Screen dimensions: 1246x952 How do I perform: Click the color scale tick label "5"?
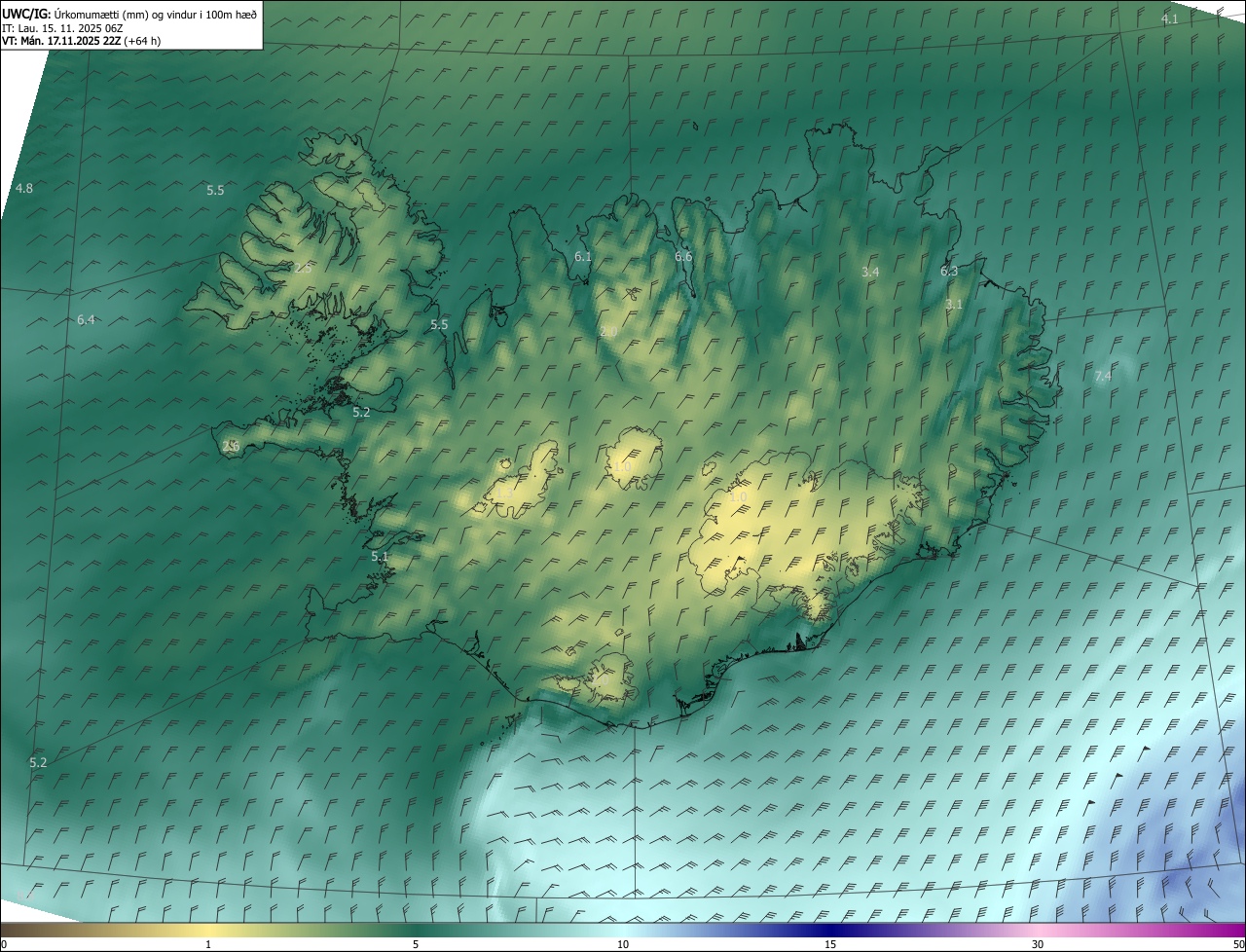click(416, 945)
